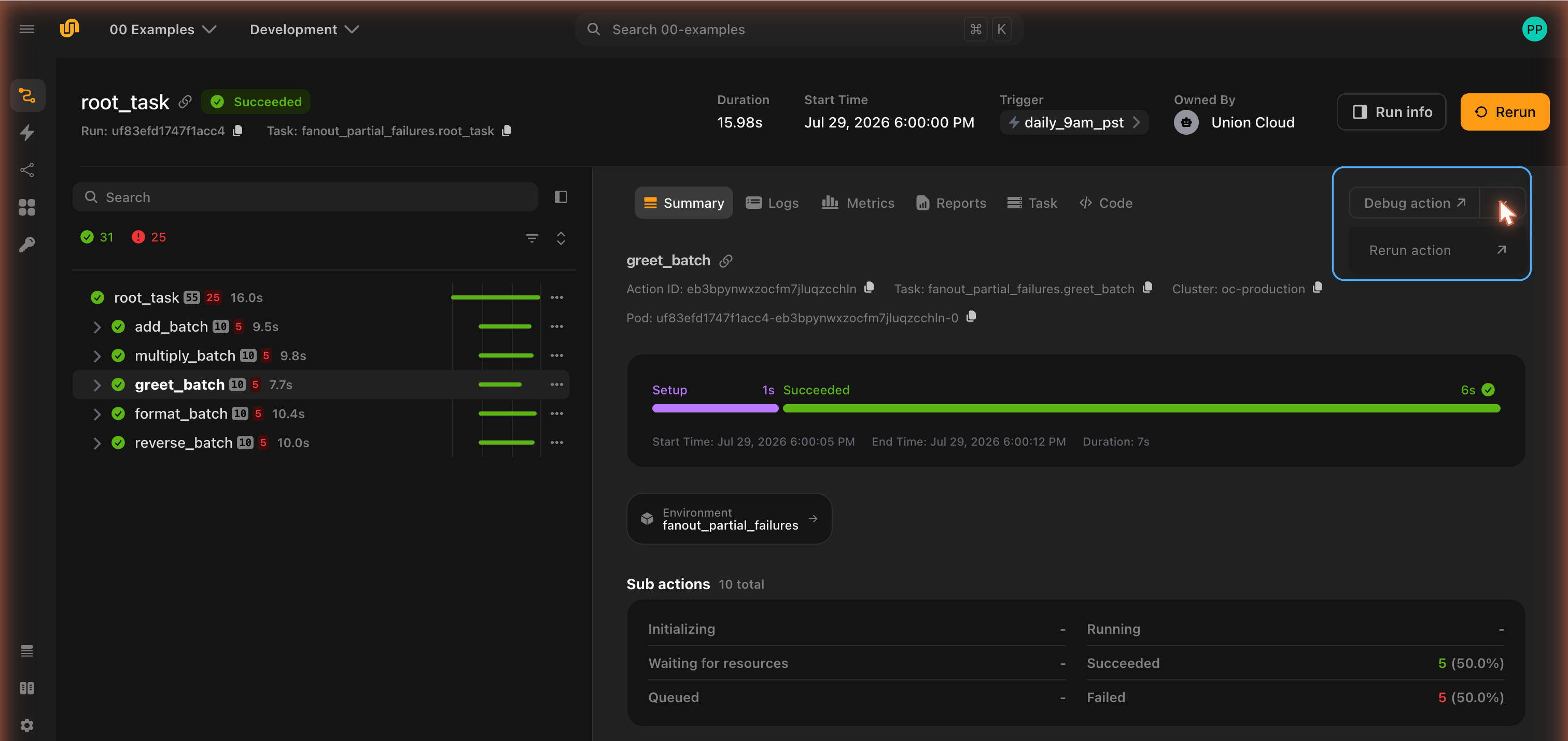Click the orange Rerun button
1568x741 pixels.
1505,112
